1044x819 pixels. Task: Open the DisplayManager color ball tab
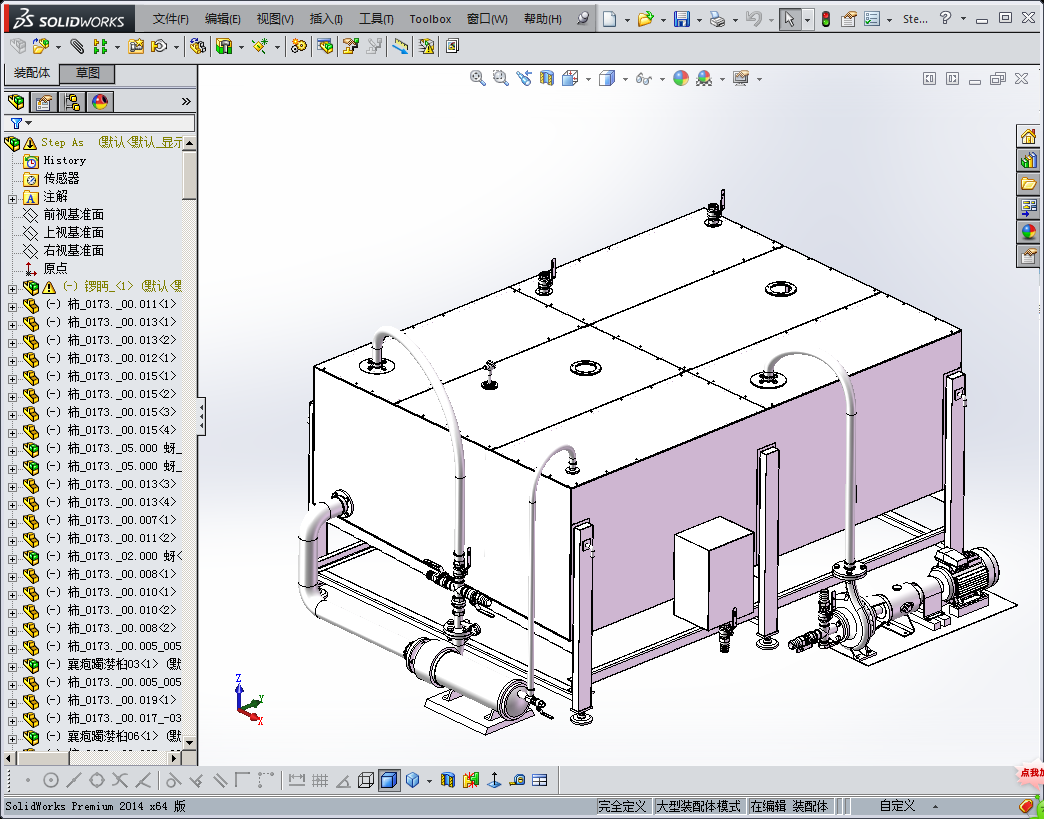coord(100,102)
